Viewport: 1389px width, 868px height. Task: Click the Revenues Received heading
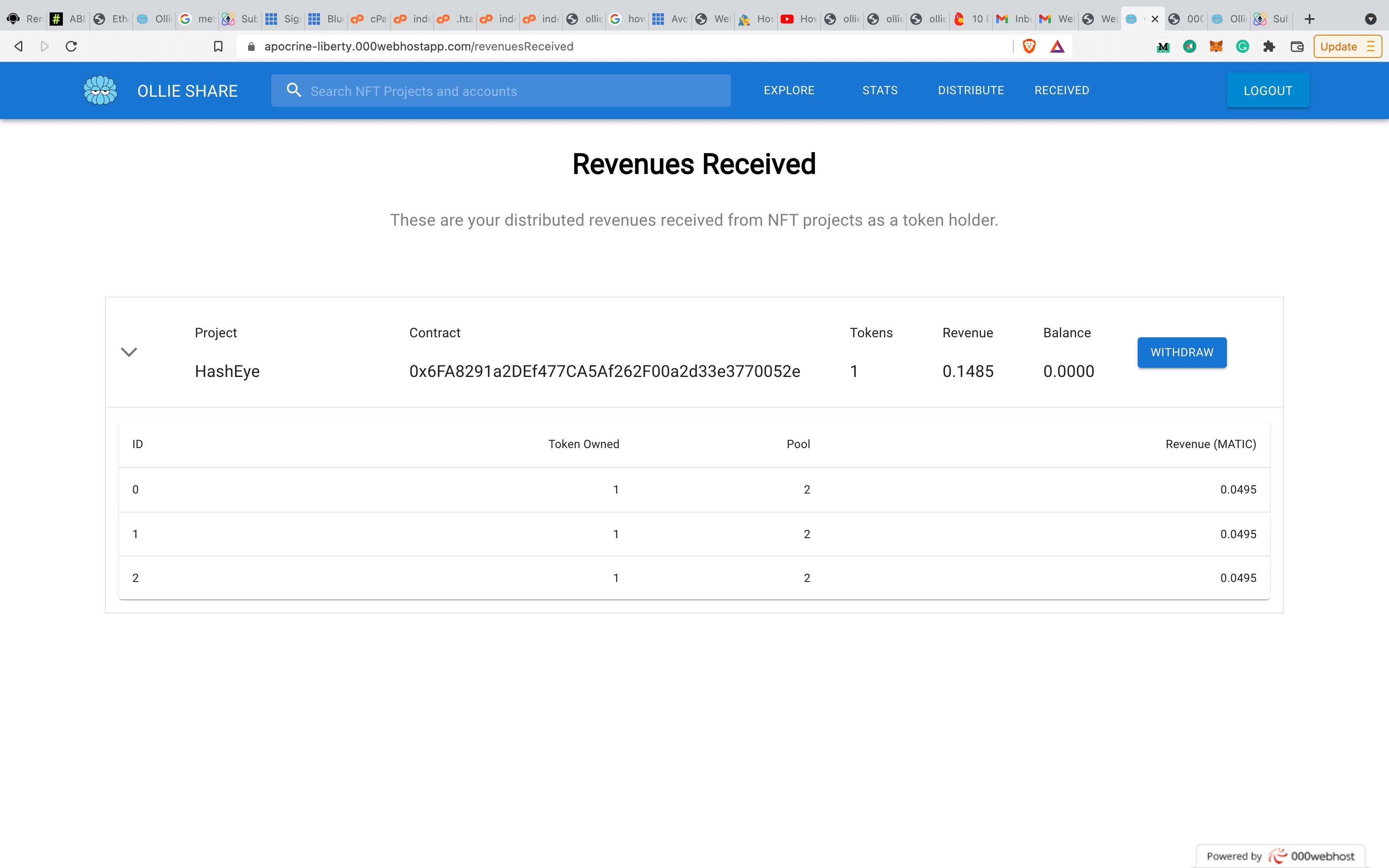[x=694, y=164]
